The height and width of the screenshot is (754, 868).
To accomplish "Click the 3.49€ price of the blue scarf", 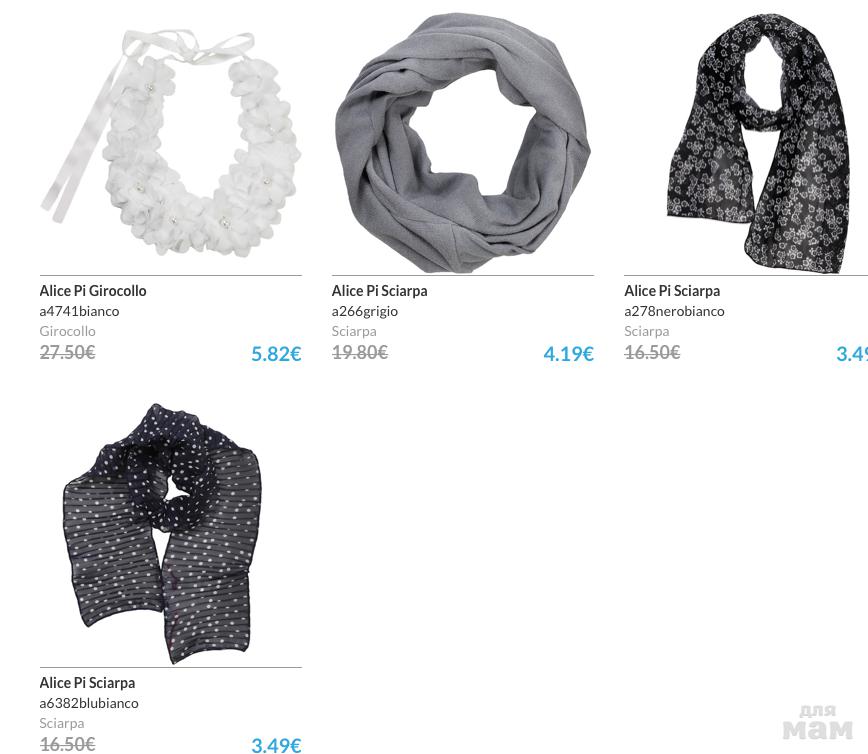I will [276, 745].
